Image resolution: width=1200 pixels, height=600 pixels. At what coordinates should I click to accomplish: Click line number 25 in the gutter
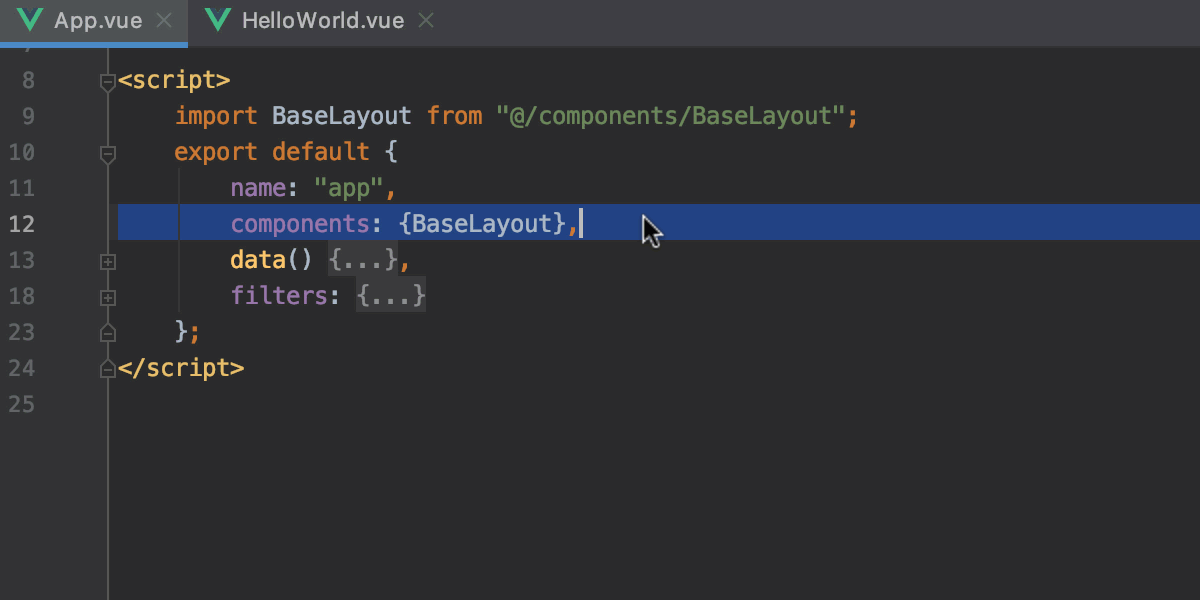22,404
